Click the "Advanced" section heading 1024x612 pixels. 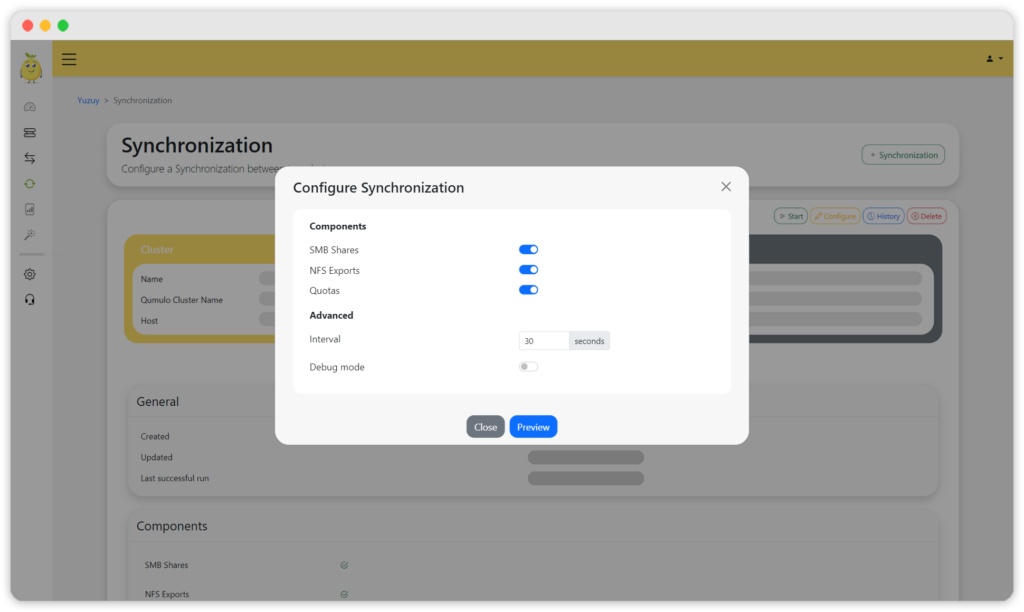coord(331,315)
